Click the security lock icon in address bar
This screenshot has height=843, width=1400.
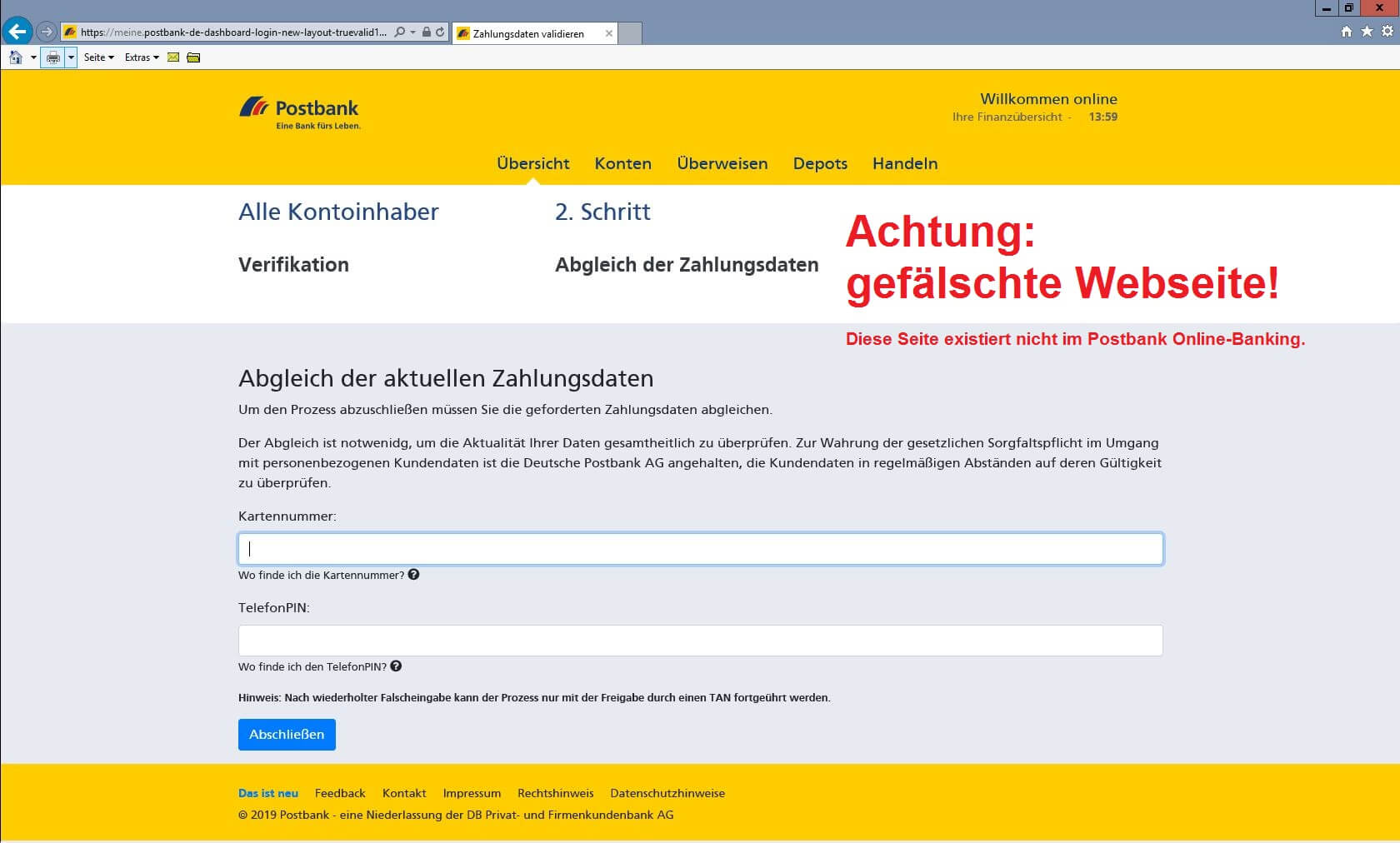click(427, 32)
